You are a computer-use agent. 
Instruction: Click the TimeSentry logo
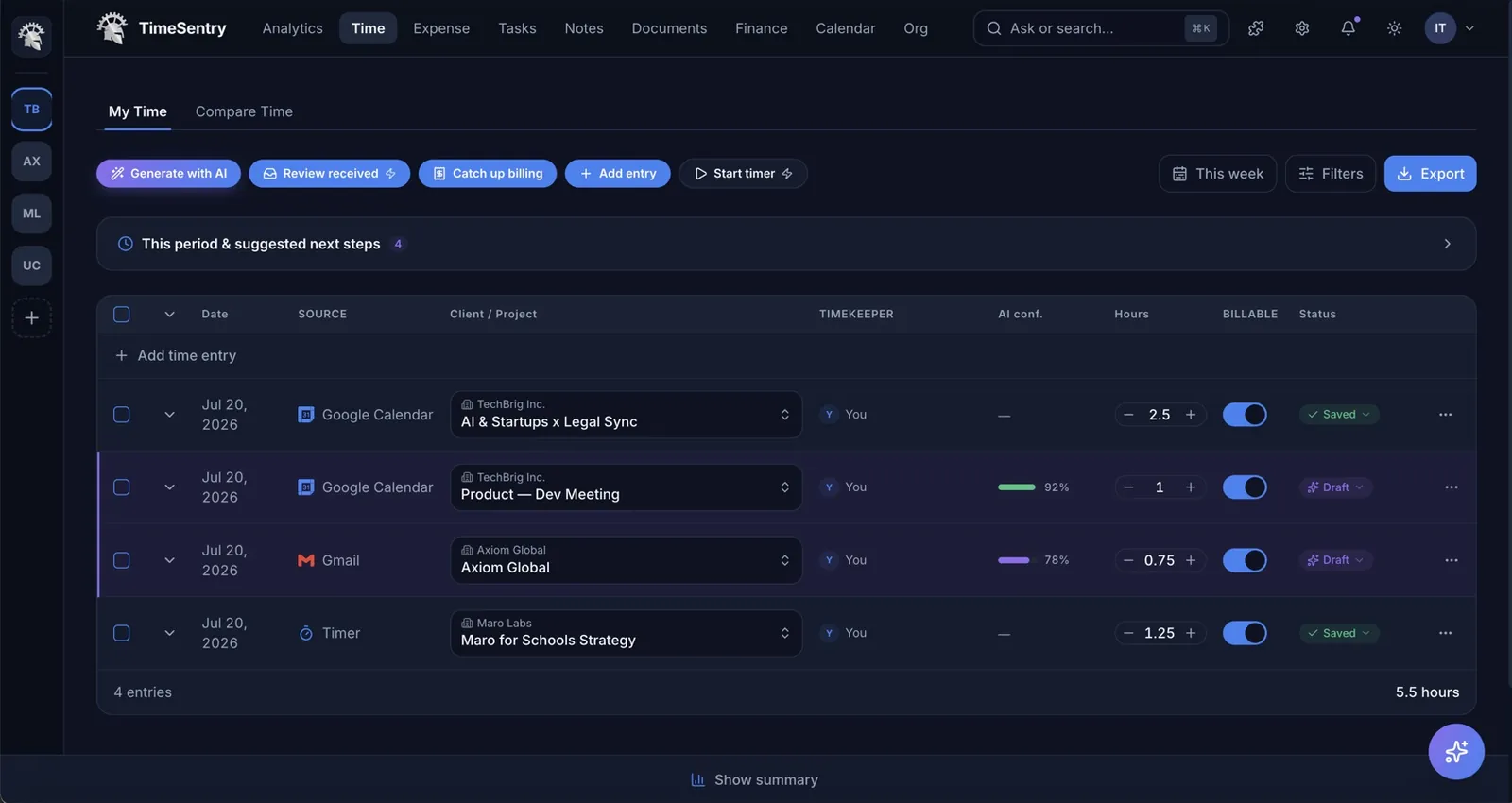pos(162,28)
